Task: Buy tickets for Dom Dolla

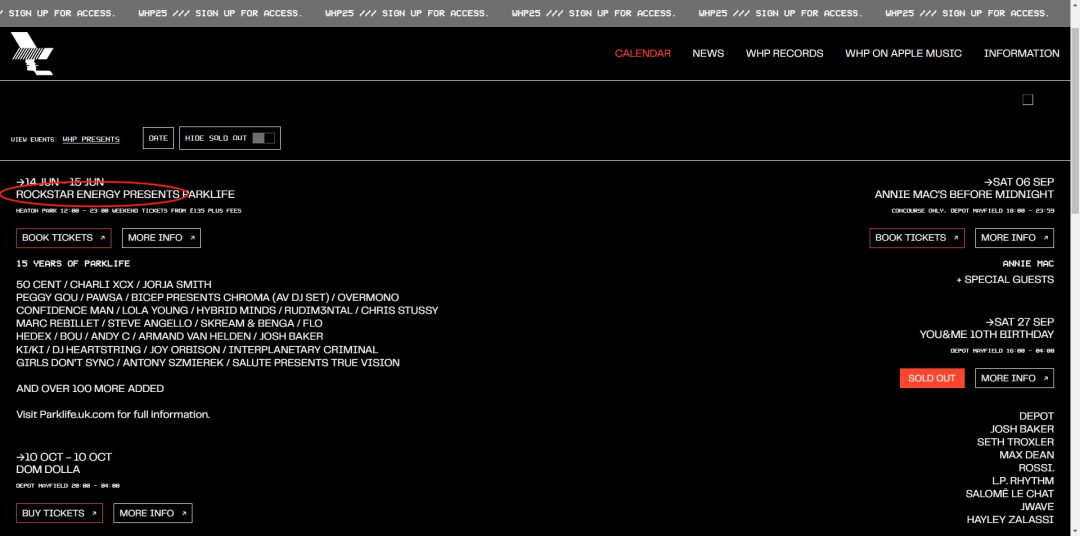Action: coord(59,513)
